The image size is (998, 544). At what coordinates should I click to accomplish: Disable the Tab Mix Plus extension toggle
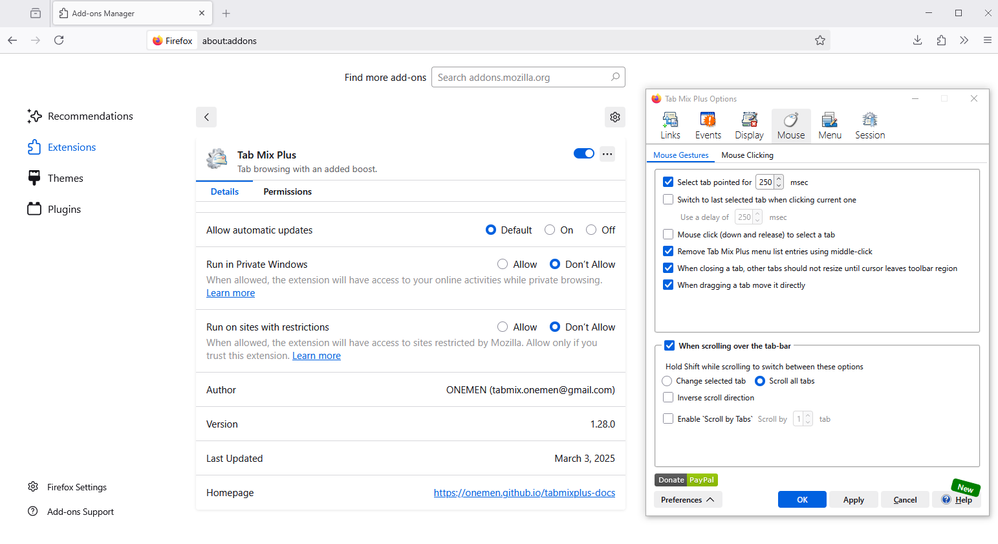(583, 154)
